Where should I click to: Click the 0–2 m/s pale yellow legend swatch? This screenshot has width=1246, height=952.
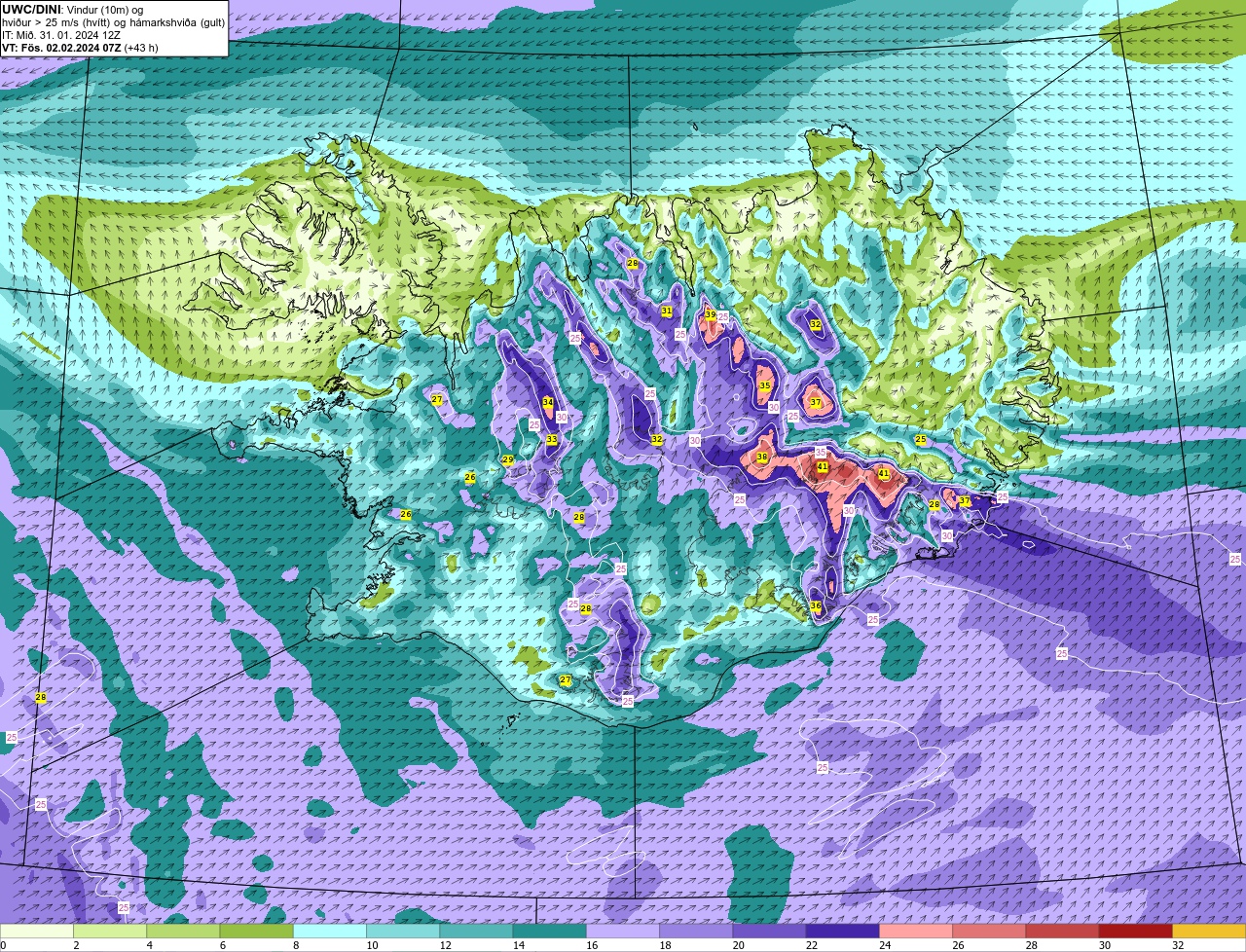click(37, 932)
